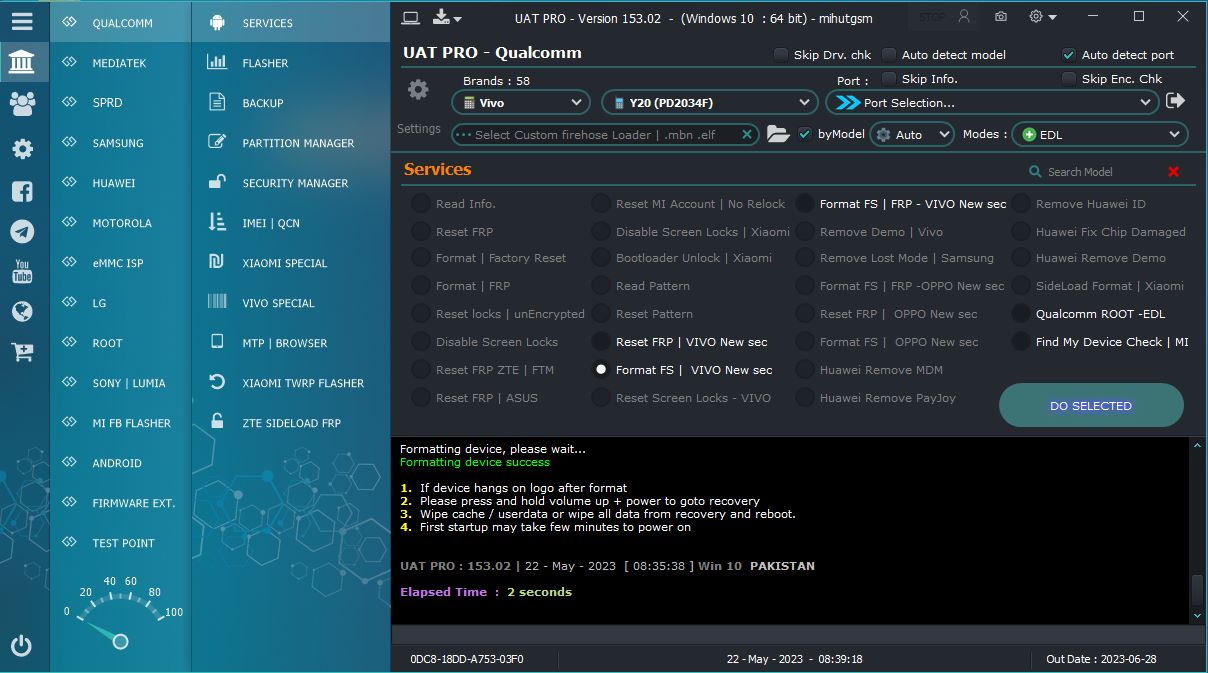Click the DO SELECTED button
Screen dimensions: 1208x673
point(1091,406)
